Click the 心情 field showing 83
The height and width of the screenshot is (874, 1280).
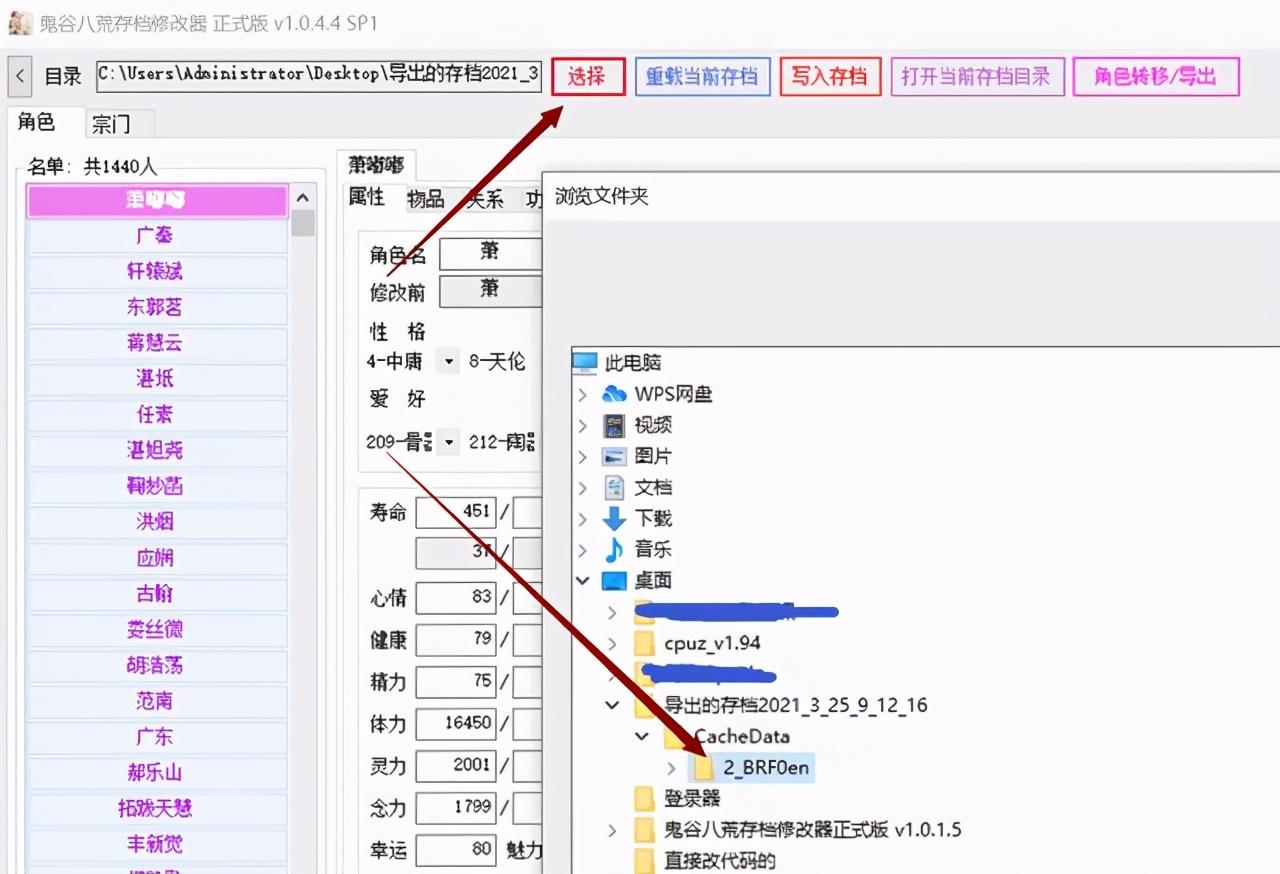(455, 598)
